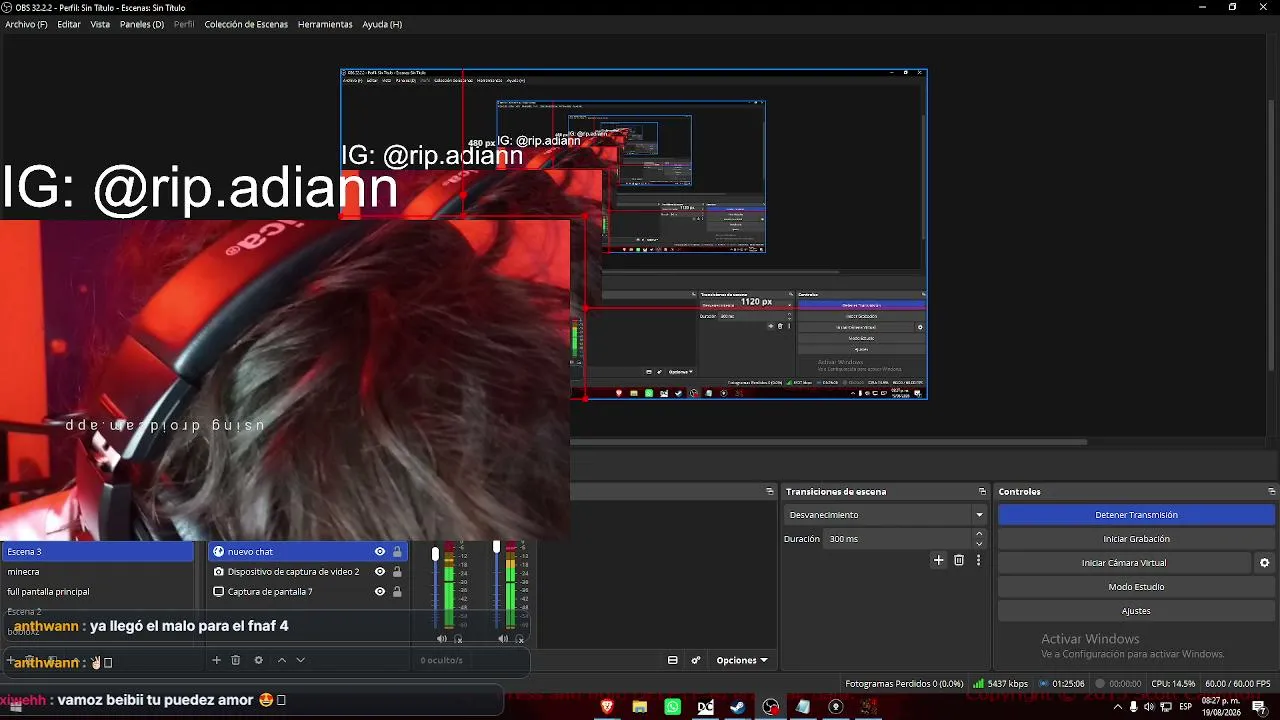Add a new source with the plus icon
Screen dimensions: 1280x720
(x=216, y=660)
